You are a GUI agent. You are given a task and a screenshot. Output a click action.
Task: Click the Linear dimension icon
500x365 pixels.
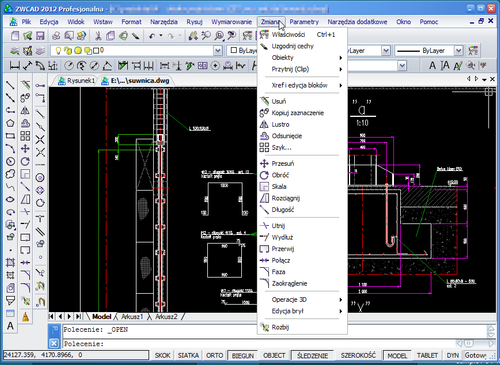[x=14, y=66]
